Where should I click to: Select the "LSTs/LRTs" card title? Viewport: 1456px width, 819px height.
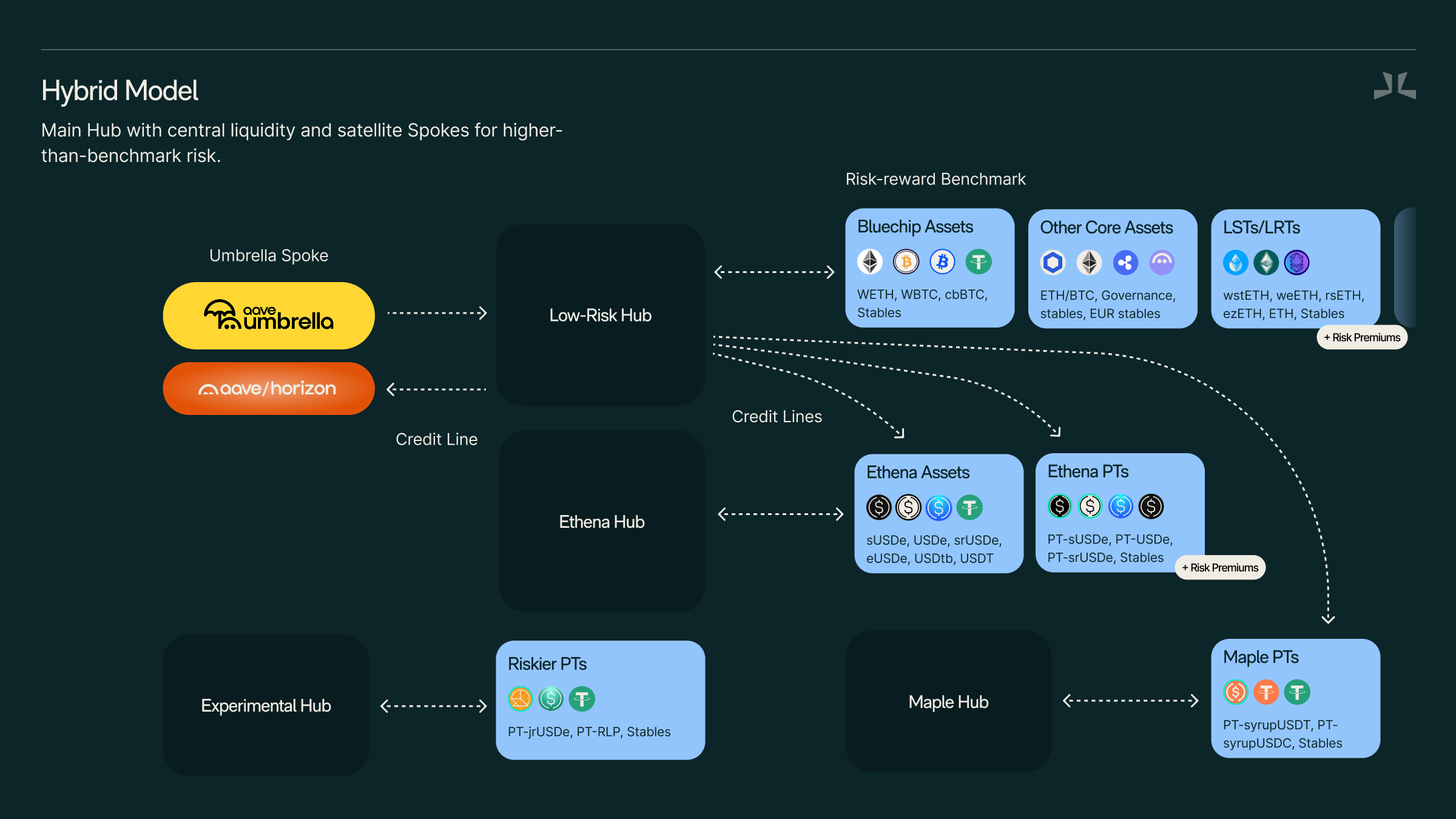[x=1261, y=227]
